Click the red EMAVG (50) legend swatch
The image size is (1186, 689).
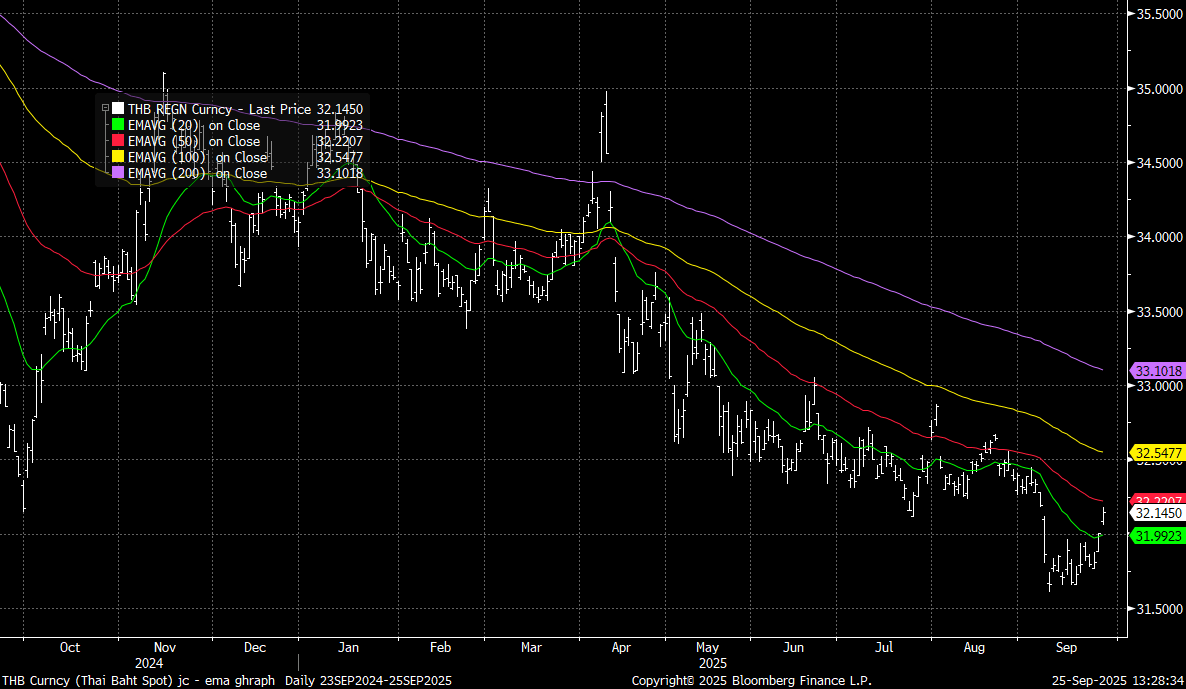pos(118,141)
